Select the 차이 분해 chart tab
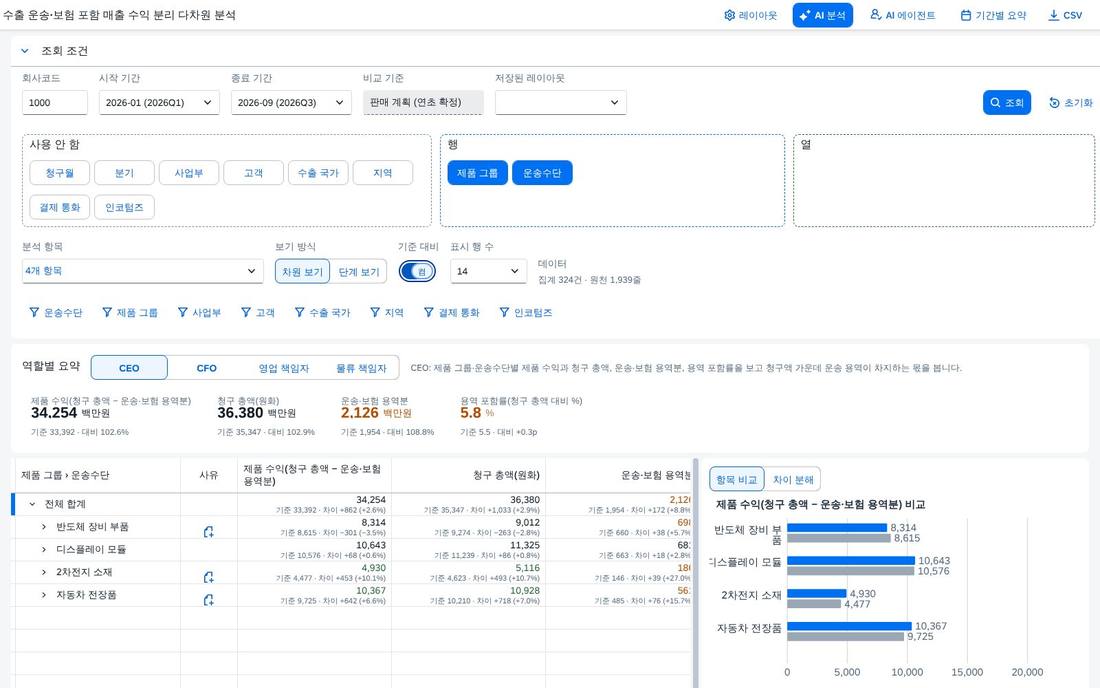This screenshot has width=1100, height=688. point(793,480)
